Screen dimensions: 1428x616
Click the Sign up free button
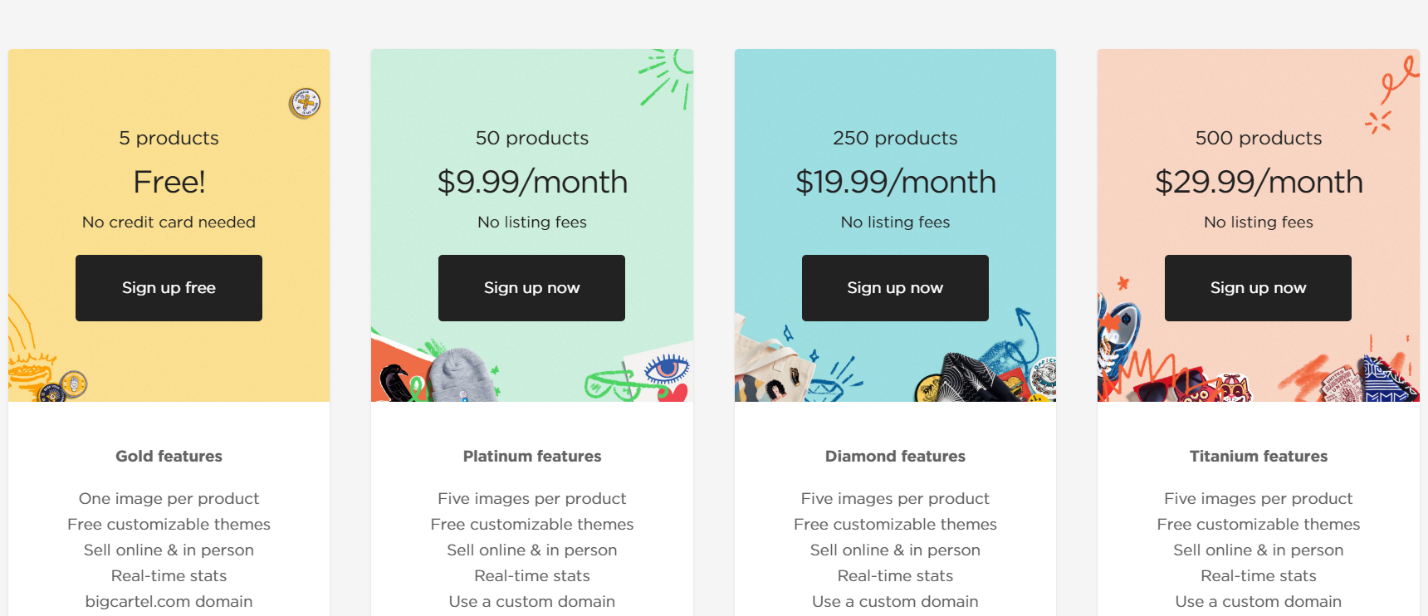[169, 288]
